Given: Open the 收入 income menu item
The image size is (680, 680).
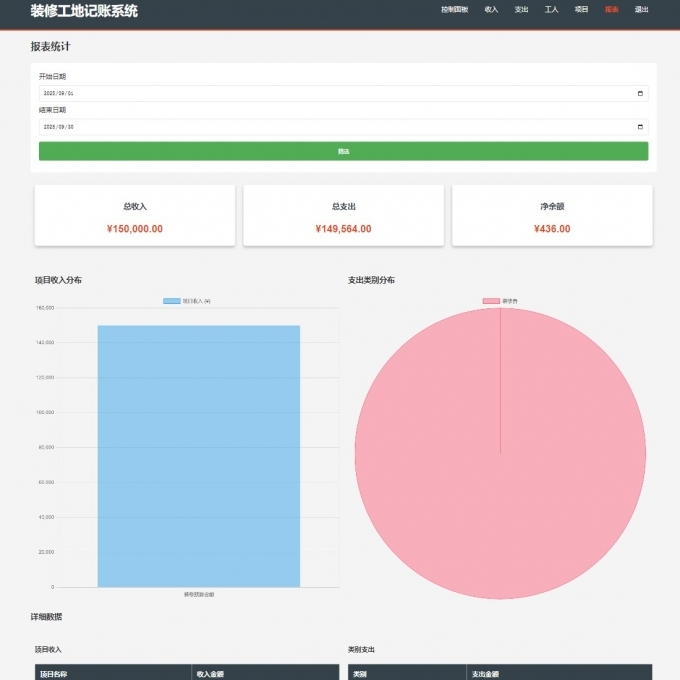Looking at the screenshot, I should pos(491,9).
